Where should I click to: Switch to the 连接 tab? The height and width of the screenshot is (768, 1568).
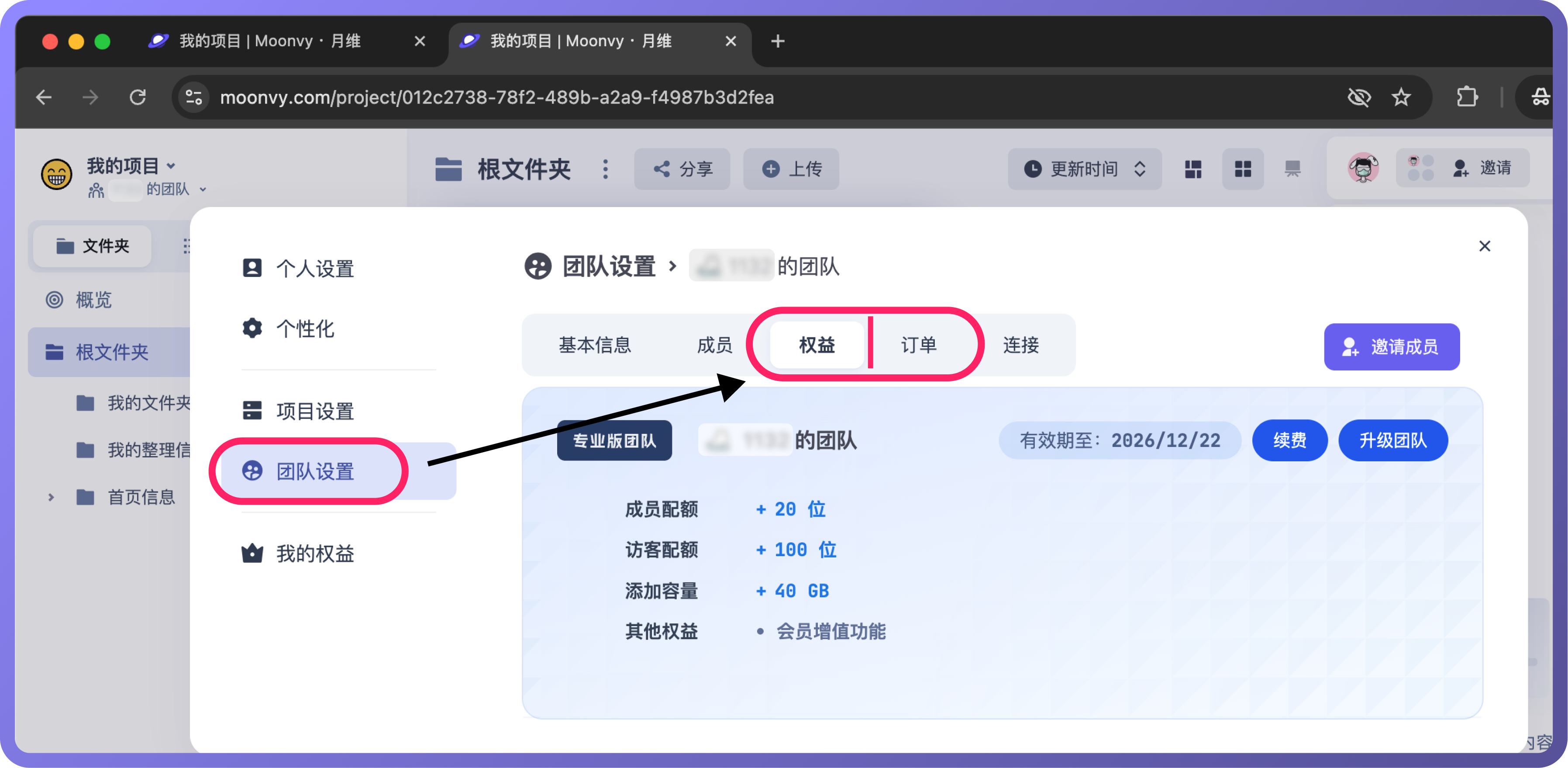[x=1020, y=345]
